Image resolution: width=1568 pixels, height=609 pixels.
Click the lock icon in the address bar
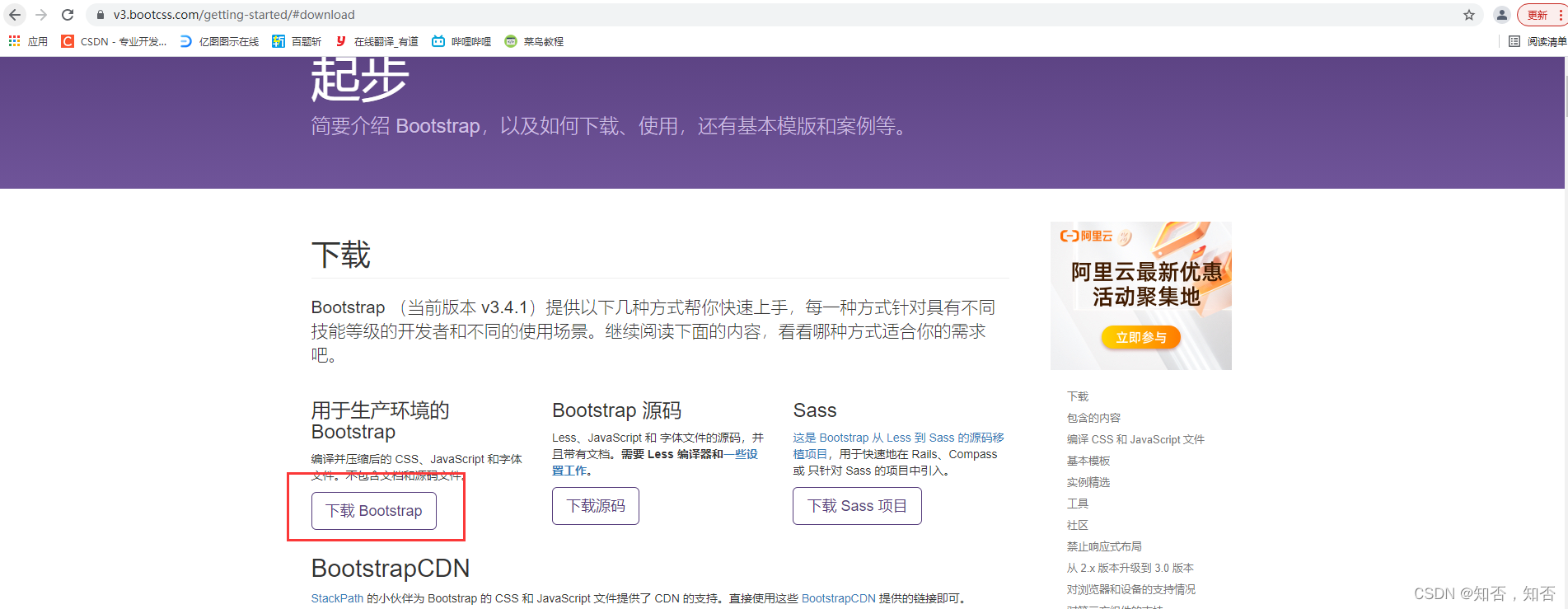click(x=101, y=15)
